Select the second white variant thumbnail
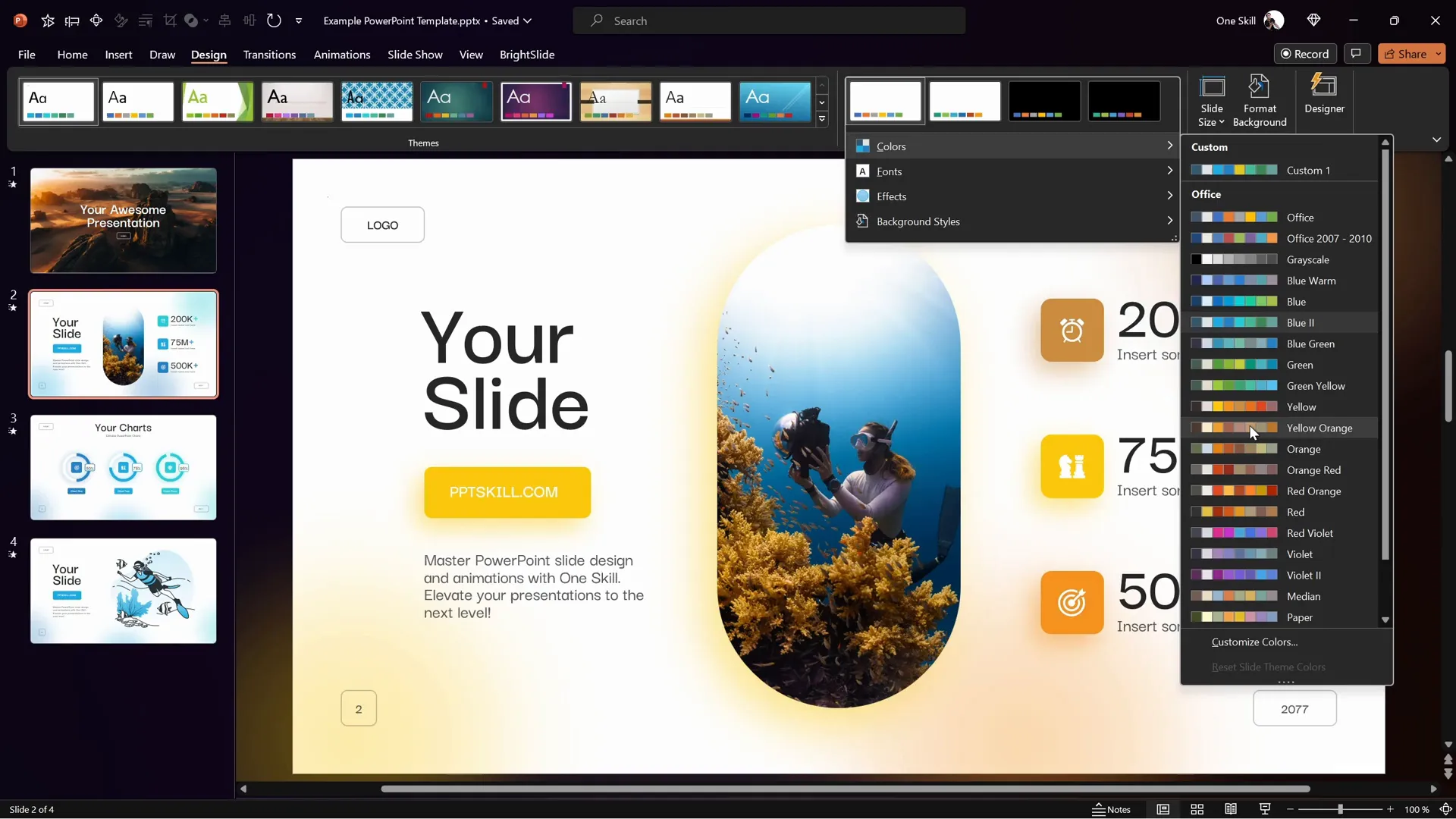 (965, 102)
